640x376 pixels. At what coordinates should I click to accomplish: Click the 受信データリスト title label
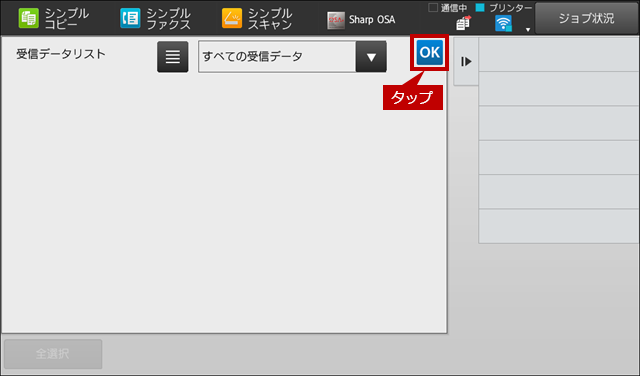pyautogui.click(x=61, y=54)
